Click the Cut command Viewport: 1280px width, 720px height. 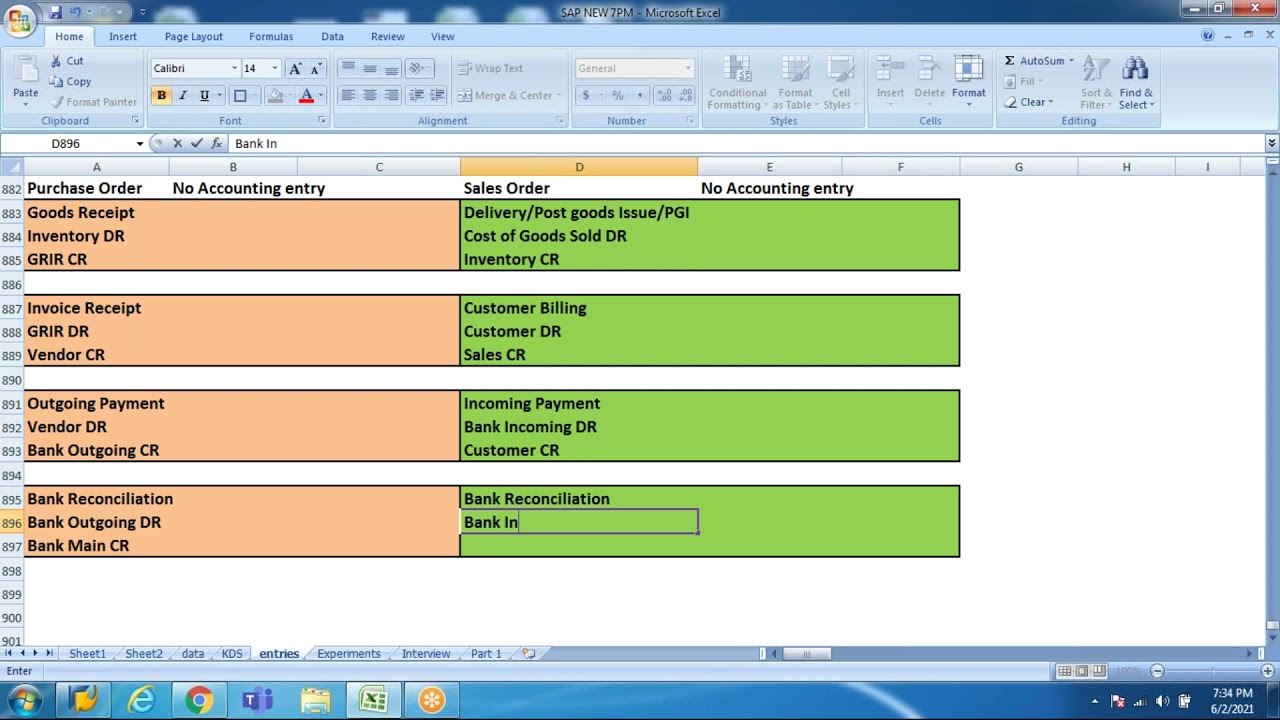pyautogui.click(x=67, y=61)
